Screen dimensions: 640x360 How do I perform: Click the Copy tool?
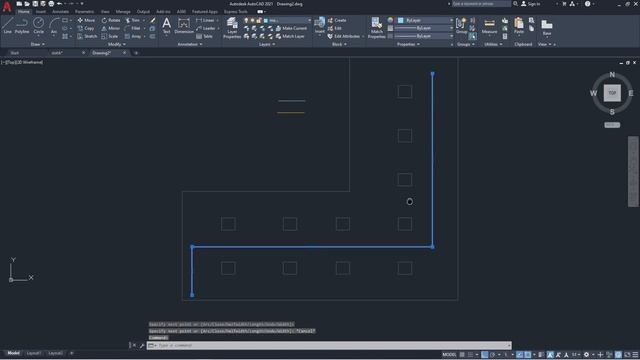coord(86,28)
